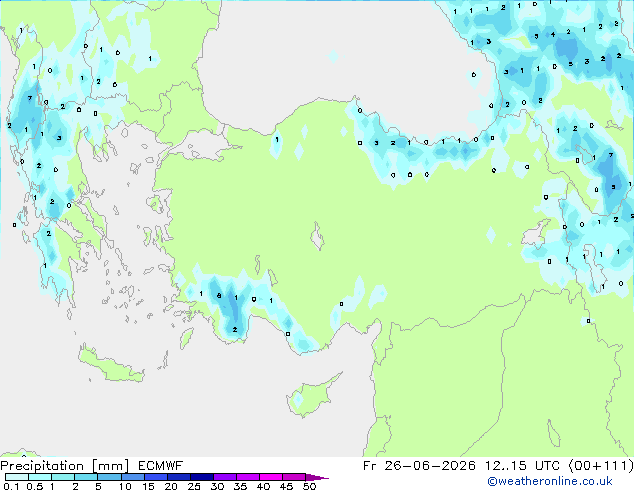Click the island of Crete on map
Image resolution: width=634 pixels, height=490 pixels.
[x=112, y=366]
